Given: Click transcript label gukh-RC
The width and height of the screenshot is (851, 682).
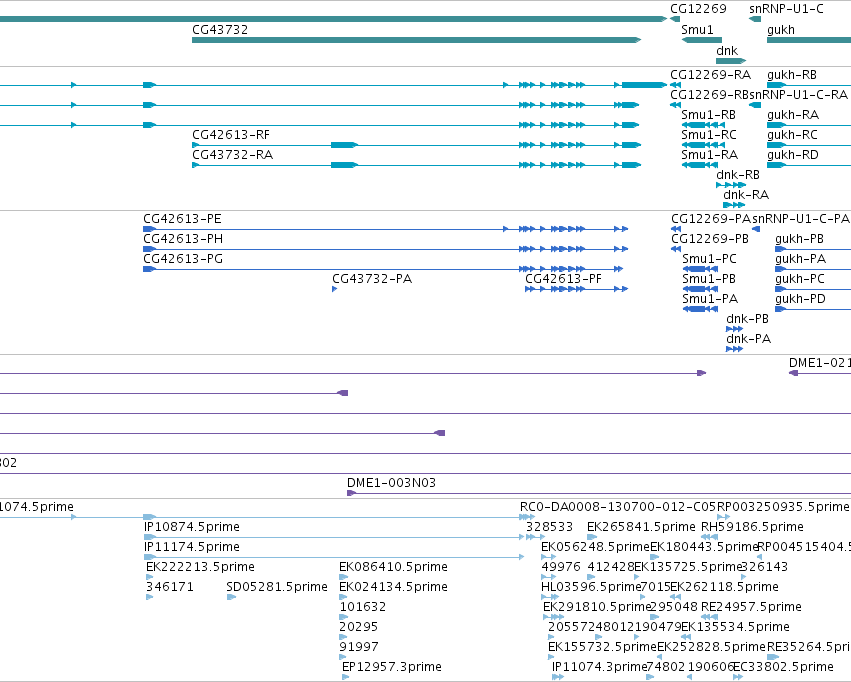Looking at the screenshot, I should click(792, 135).
